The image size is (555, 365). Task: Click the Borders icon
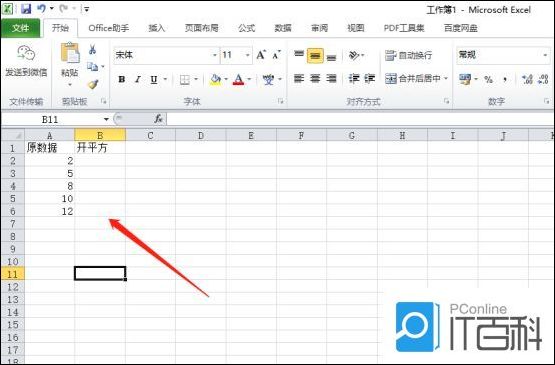click(x=185, y=80)
